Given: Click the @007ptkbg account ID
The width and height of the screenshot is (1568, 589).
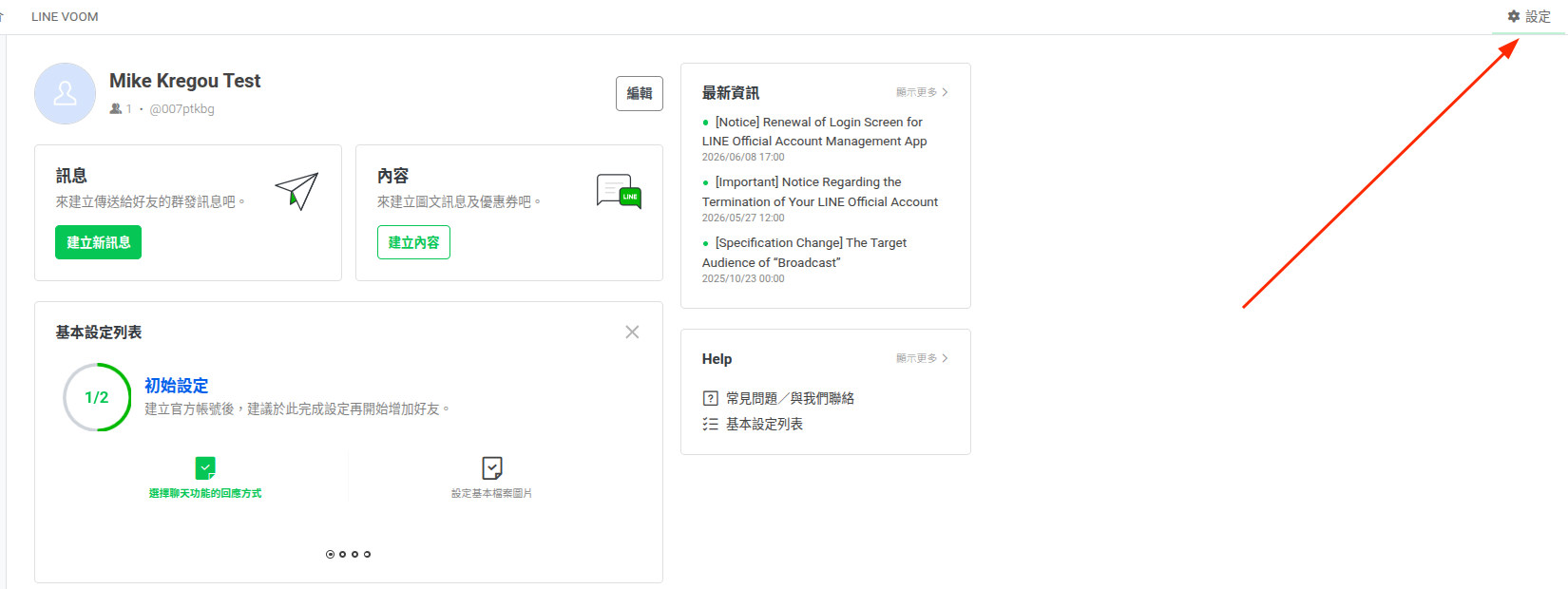Looking at the screenshot, I should click(182, 108).
